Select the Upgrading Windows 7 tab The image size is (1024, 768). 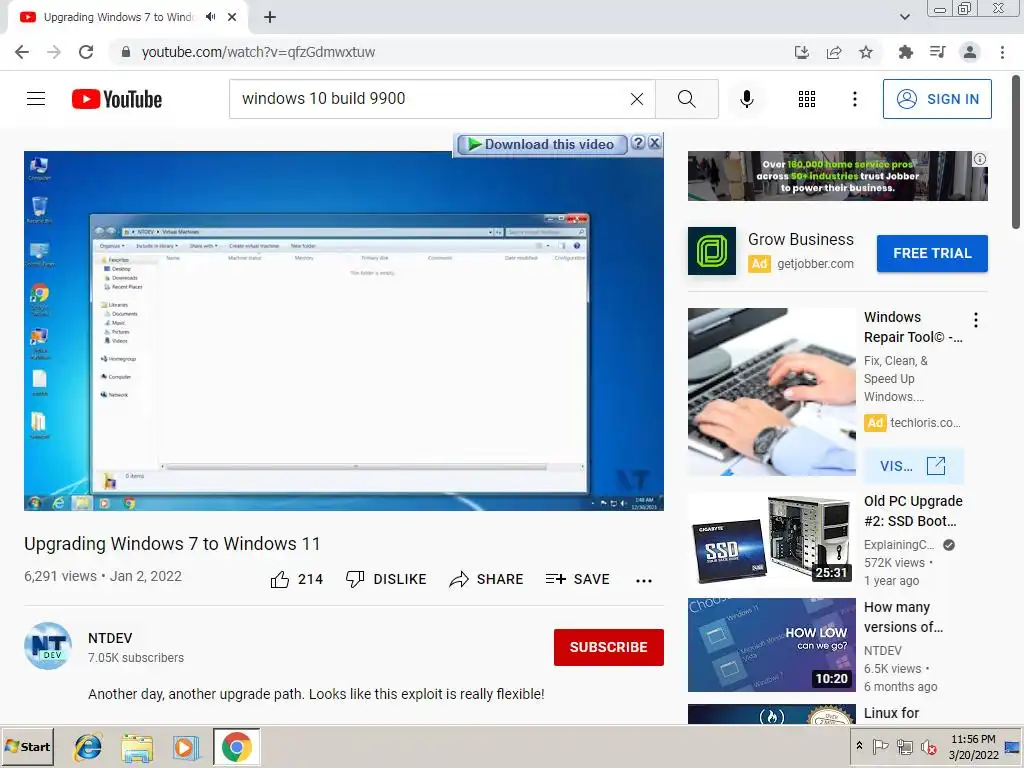pyautogui.click(x=118, y=17)
